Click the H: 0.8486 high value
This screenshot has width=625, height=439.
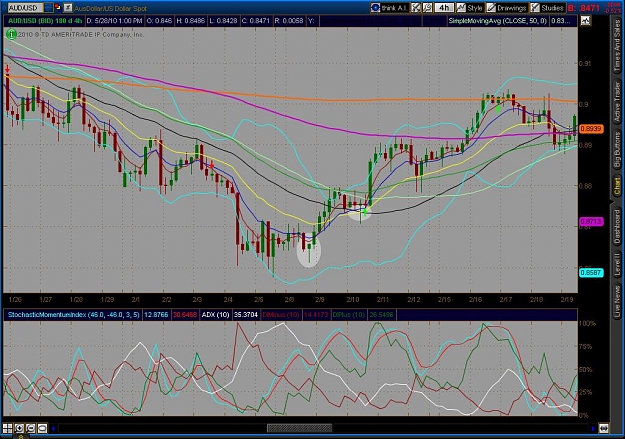click(192, 21)
